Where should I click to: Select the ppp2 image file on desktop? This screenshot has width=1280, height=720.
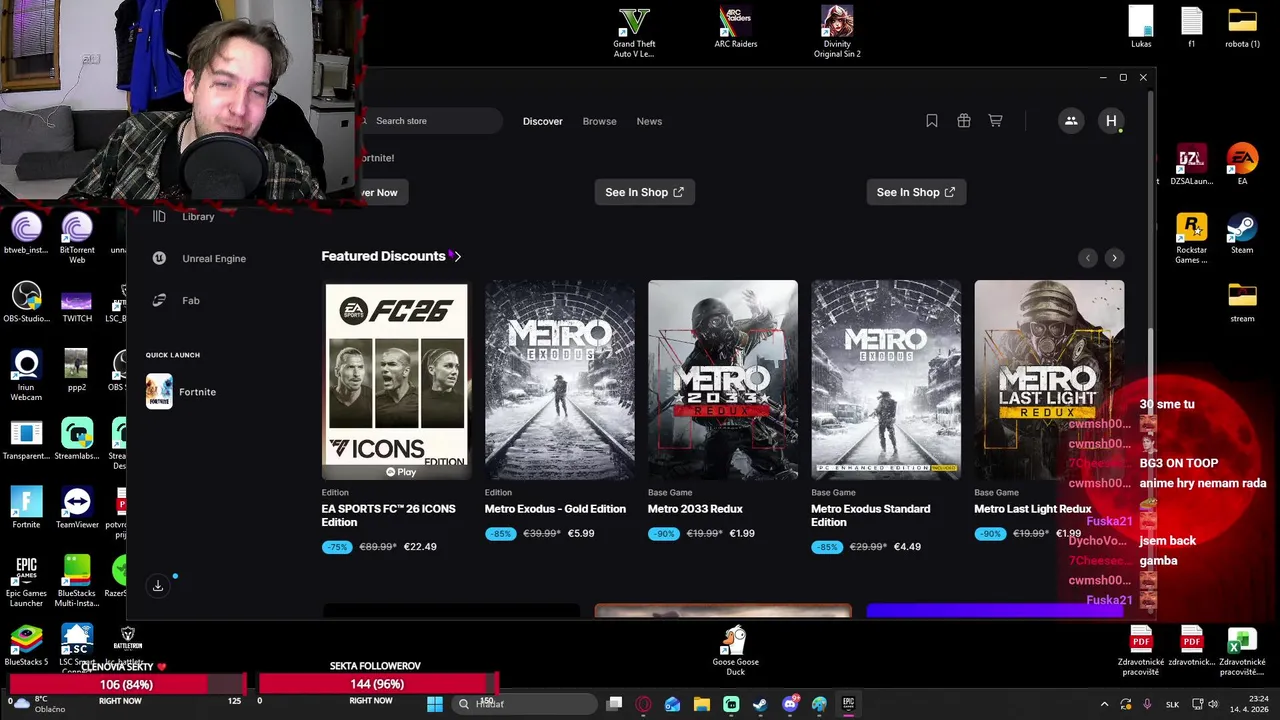(x=77, y=371)
